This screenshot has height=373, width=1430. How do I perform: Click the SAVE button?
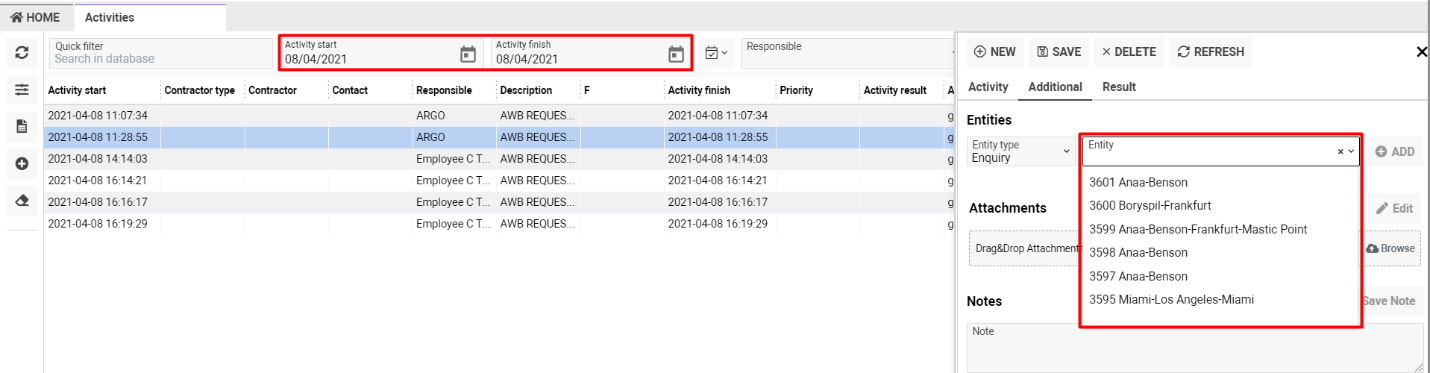(x=1059, y=52)
